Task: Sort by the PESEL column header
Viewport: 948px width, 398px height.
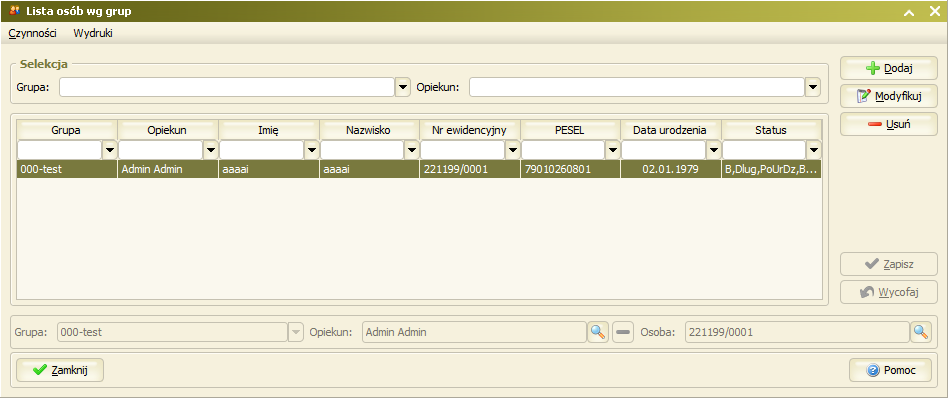Action: point(570,129)
